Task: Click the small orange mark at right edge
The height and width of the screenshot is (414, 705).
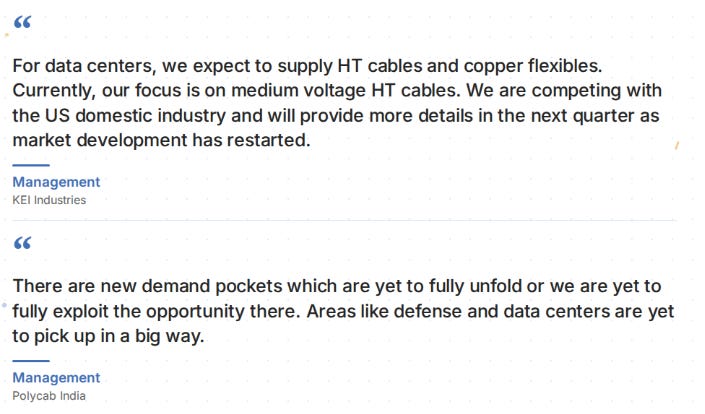Action: tap(677, 145)
